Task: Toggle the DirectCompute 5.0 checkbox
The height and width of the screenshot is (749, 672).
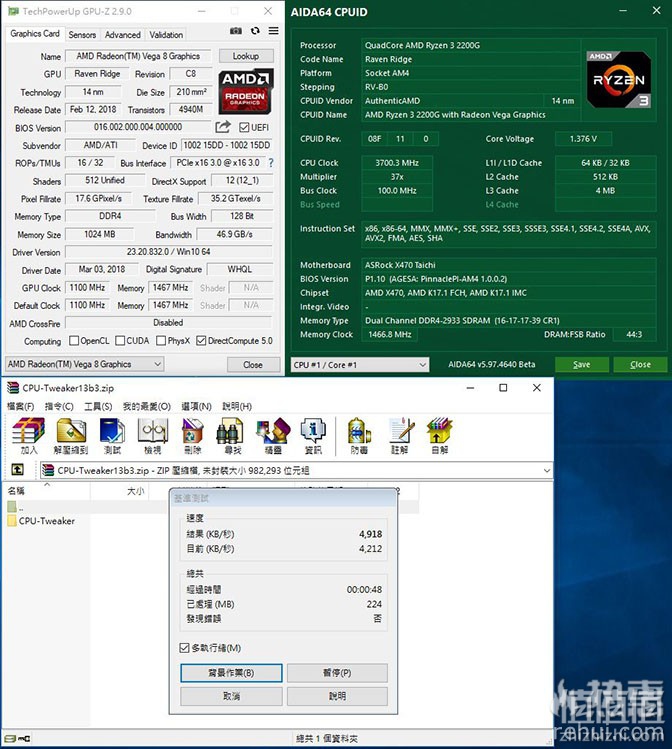Action: [x=201, y=341]
